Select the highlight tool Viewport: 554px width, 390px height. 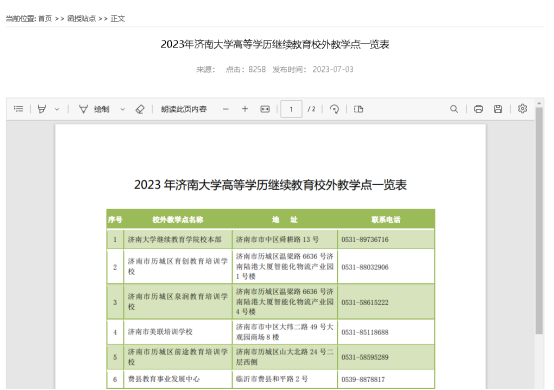click(x=42, y=109)
